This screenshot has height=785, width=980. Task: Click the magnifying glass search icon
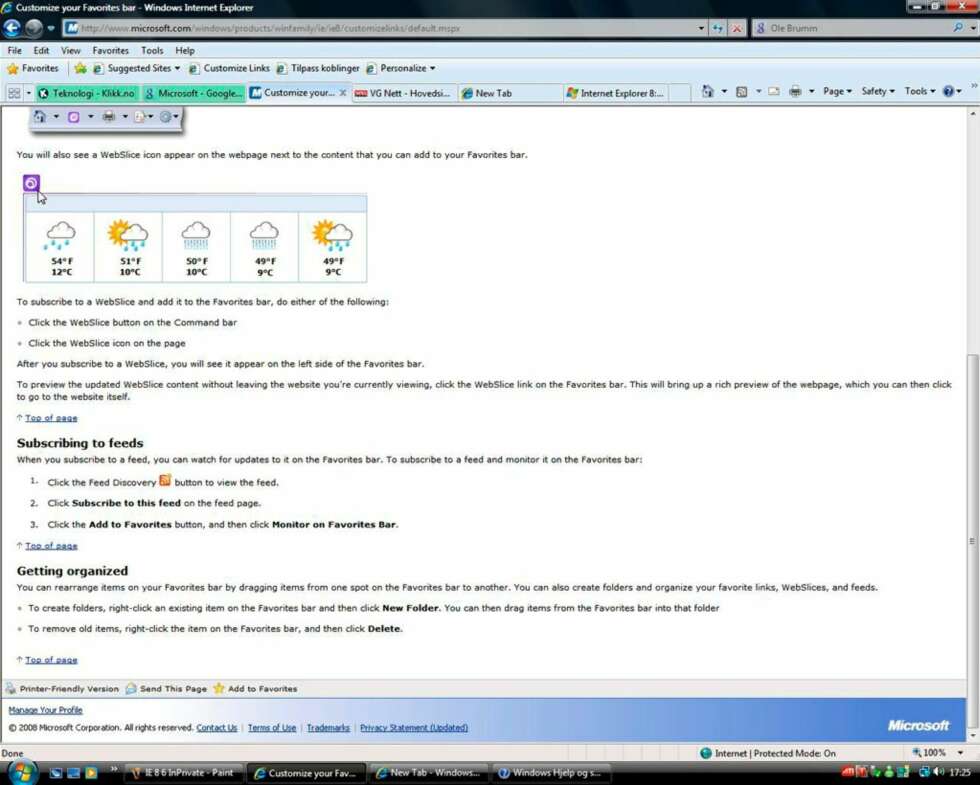958,28
